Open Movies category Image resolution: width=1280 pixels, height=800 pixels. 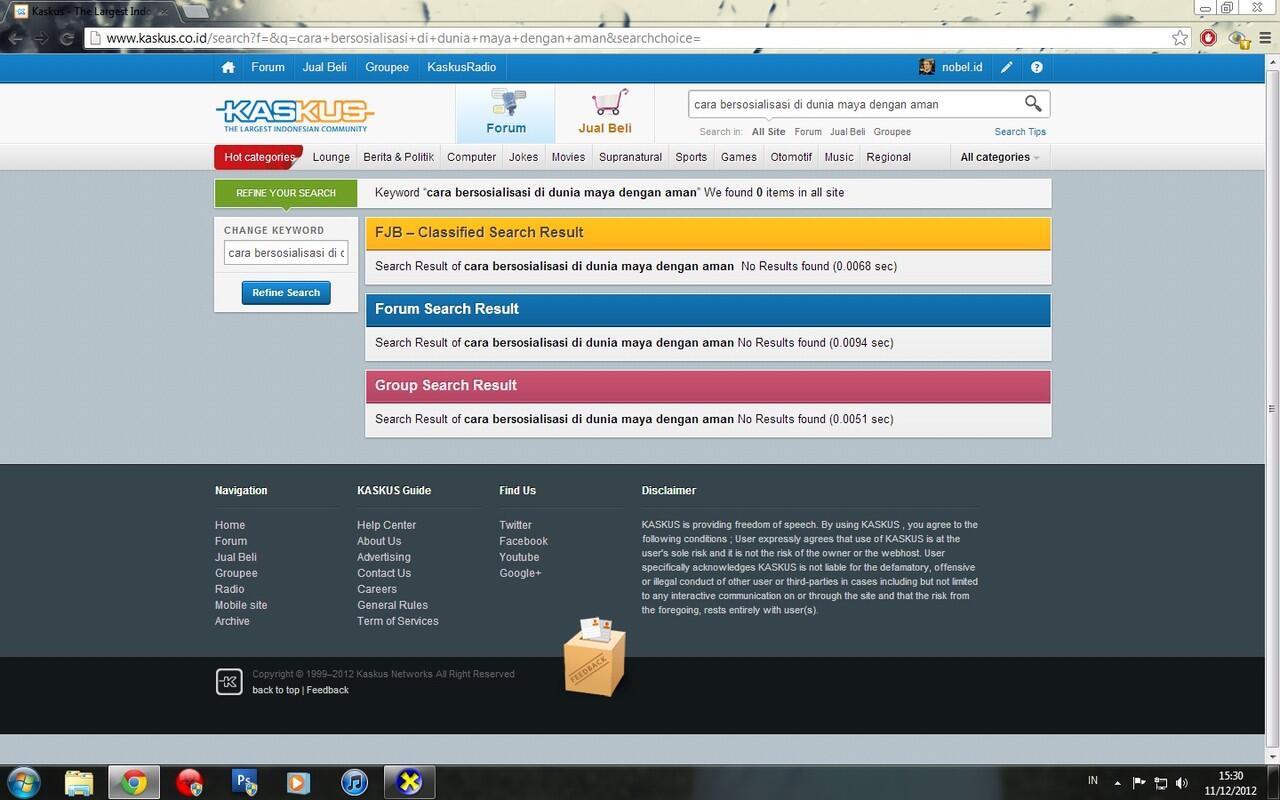click(x=568, y=157)
